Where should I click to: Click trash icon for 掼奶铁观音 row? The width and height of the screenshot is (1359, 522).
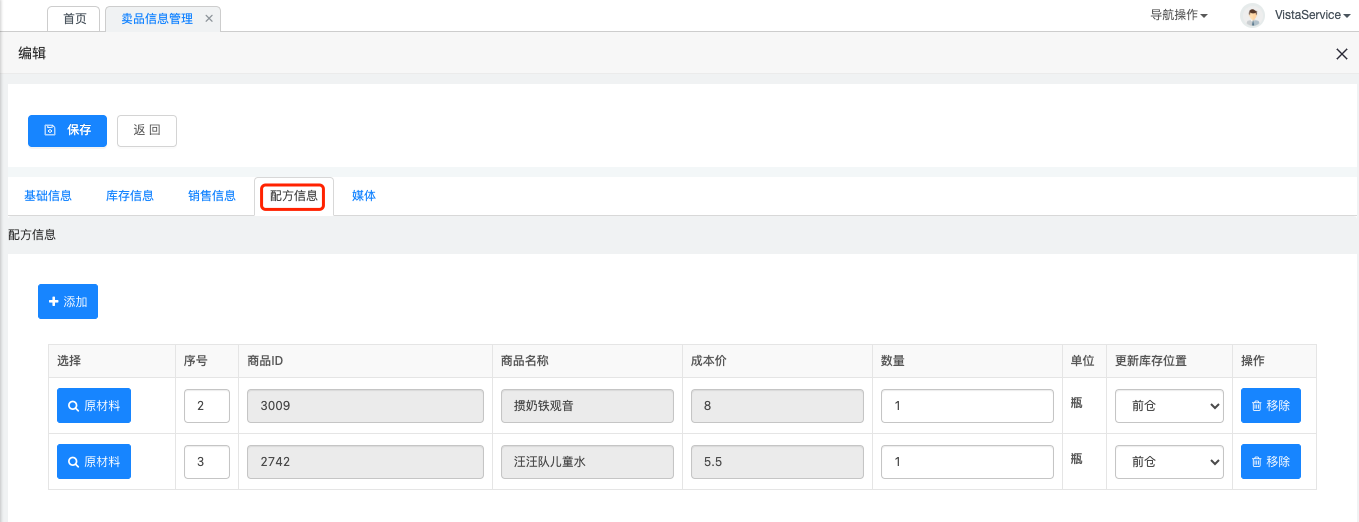(1257, 406)
